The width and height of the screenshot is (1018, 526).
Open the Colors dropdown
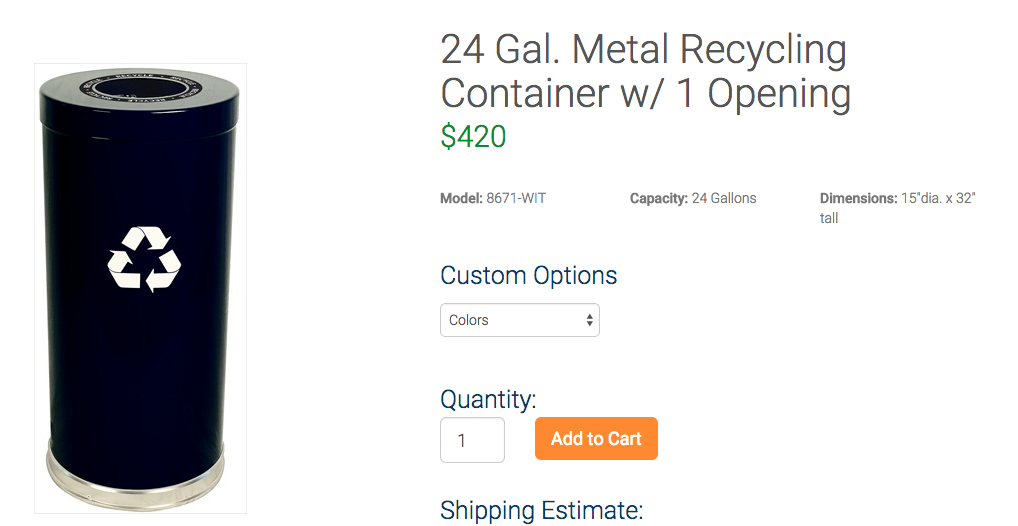click(519, 320)
